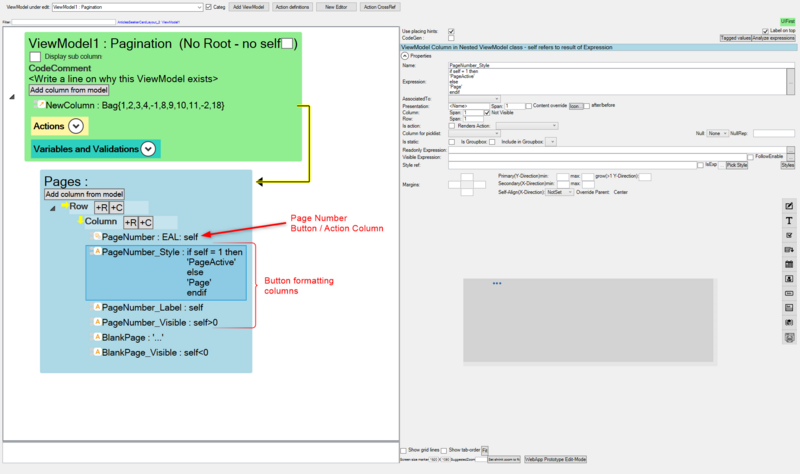Image resolution: width=800 pixels, height=474 pixels.
Task: Click the Action definitions button
Action: [x=292, y=7]
